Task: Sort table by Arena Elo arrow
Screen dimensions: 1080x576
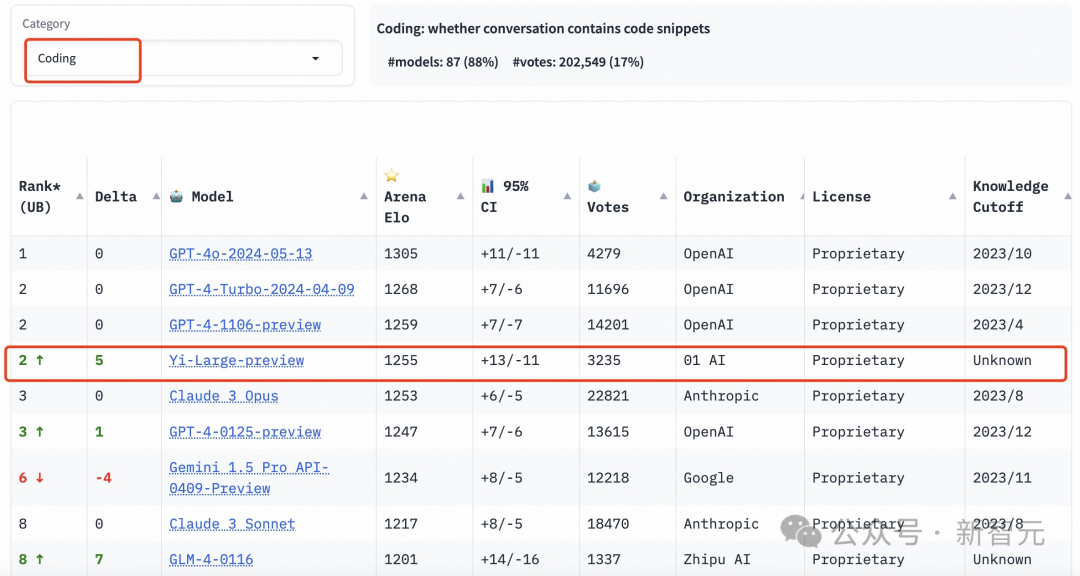Action: click(x=461, y=196)
